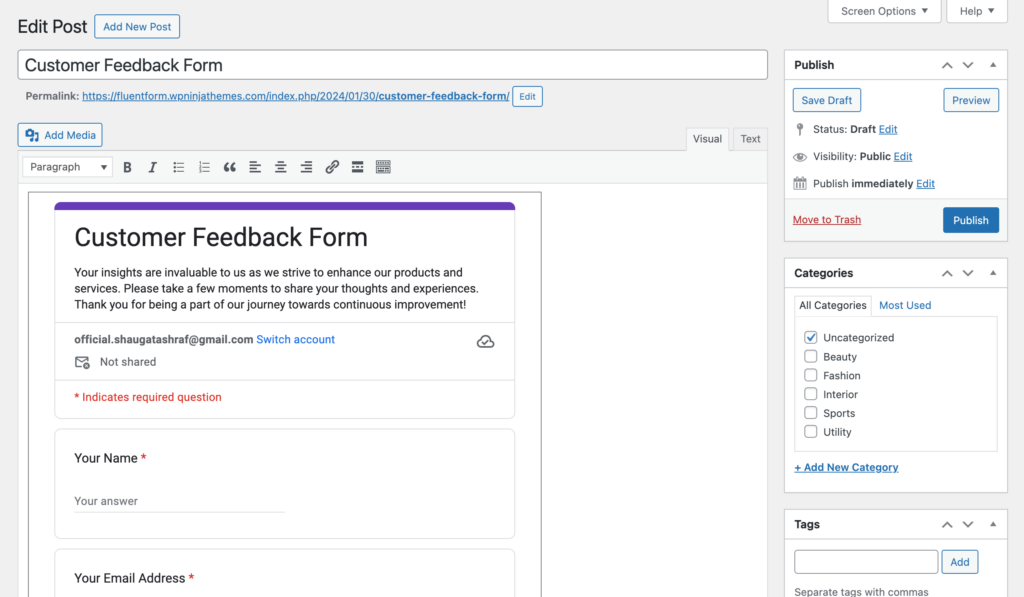Click the Preview button
This screenshot has height=597, width=1024.
click(x=971, y=101)
